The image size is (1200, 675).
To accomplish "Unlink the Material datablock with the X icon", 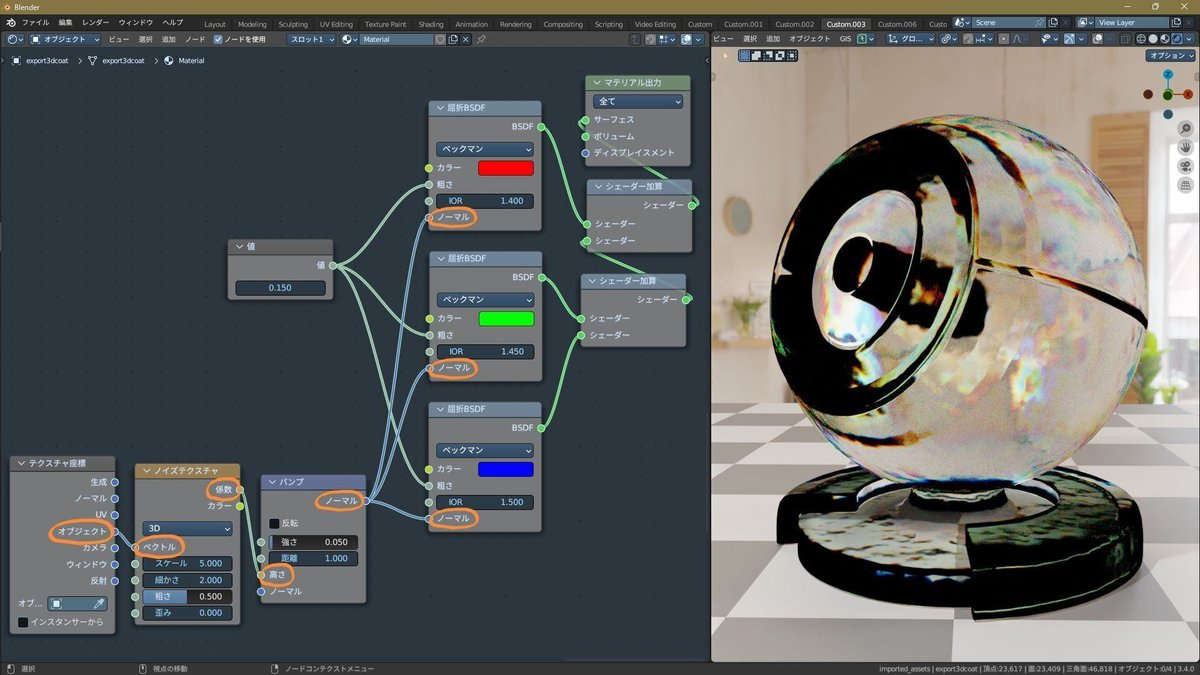I will pyautogui.click(x=467, y=39).
